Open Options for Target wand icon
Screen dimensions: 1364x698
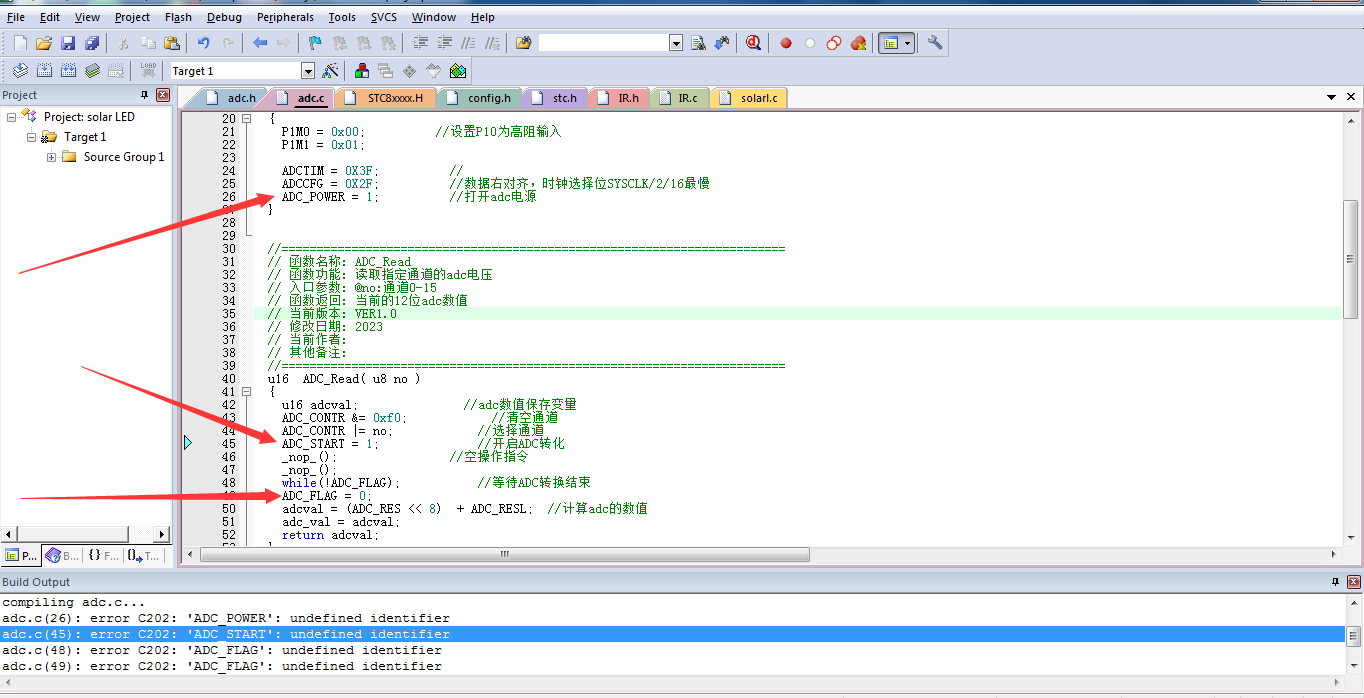tap(330, 71)
